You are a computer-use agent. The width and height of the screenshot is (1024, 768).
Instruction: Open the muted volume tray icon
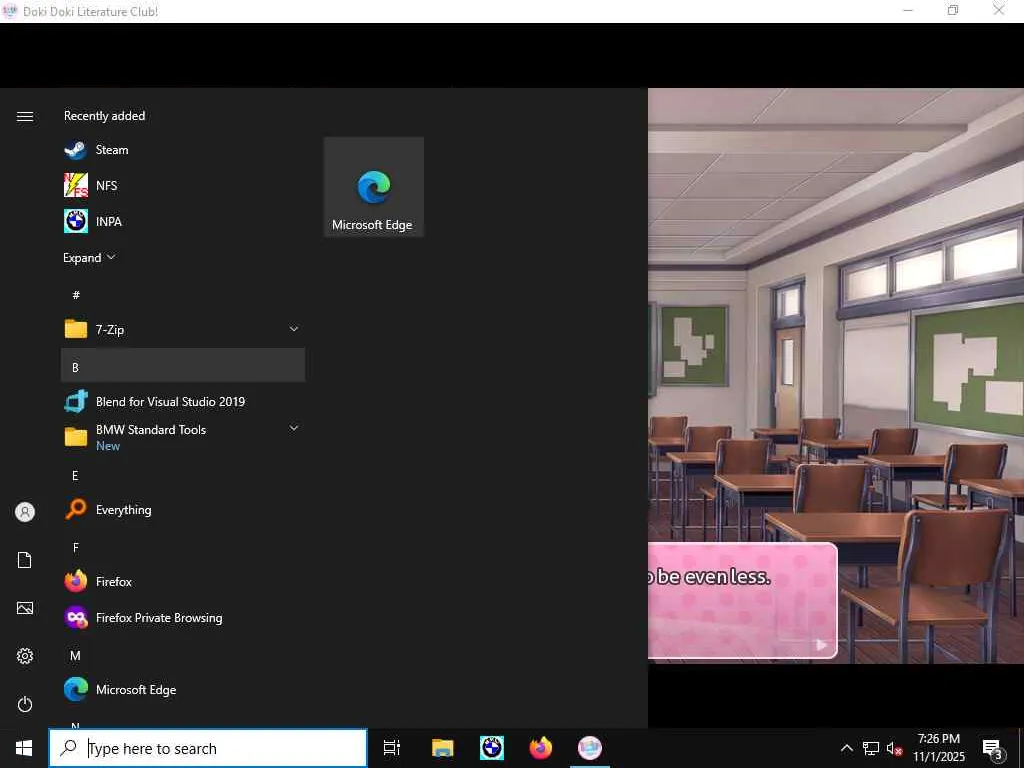point(894,748)
